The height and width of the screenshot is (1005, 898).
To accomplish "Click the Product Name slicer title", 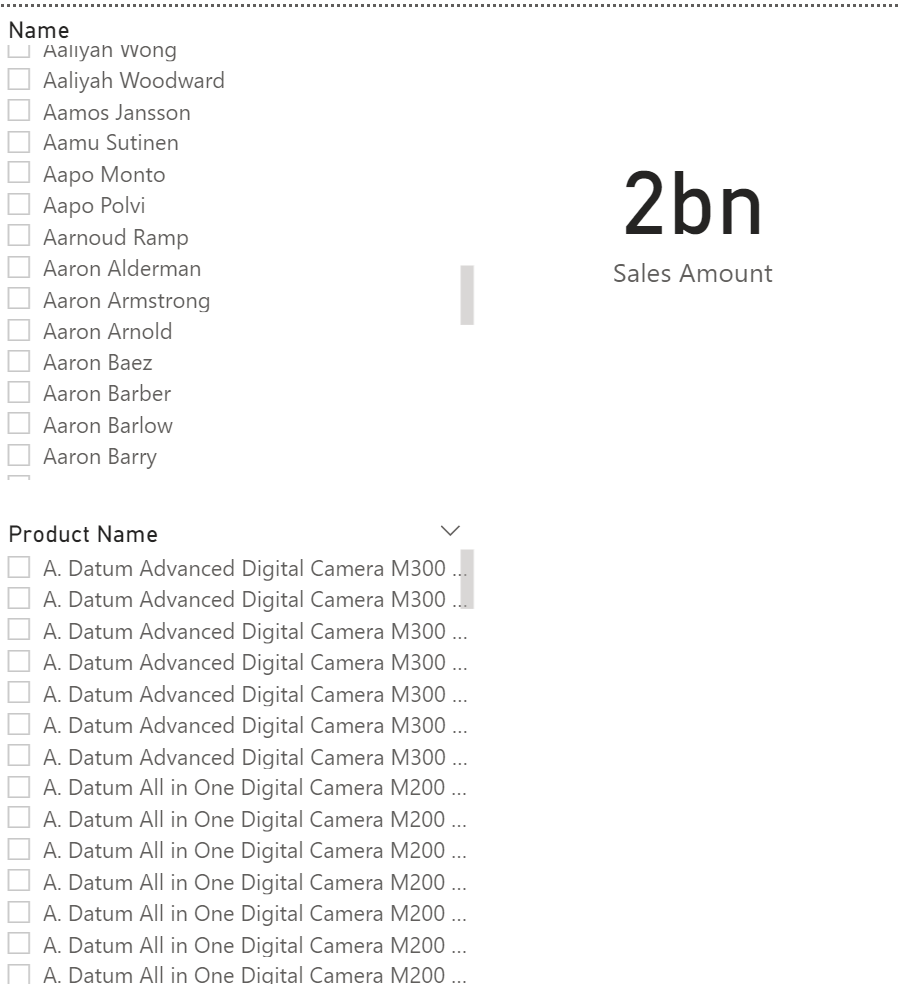I will pos(83,534).
